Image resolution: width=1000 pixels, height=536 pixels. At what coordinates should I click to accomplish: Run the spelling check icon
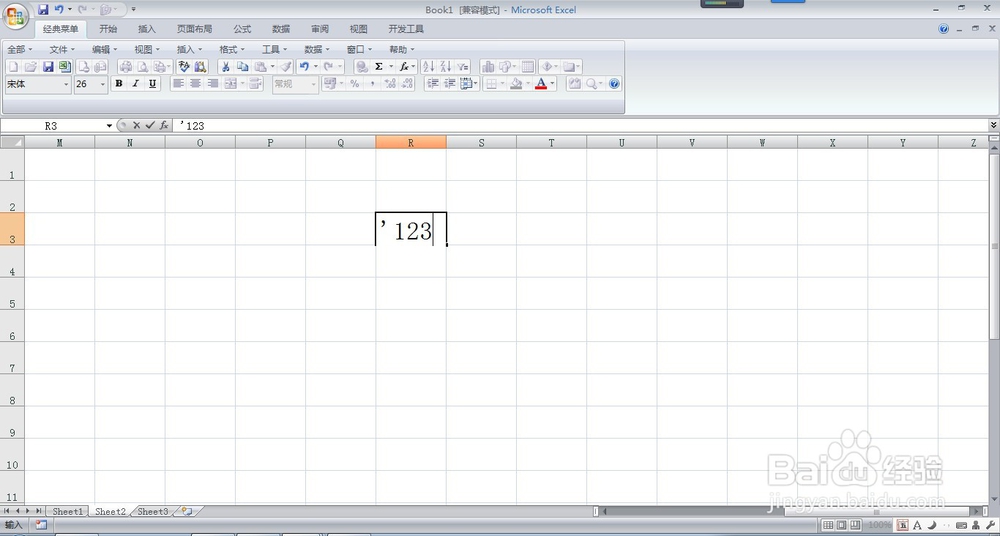tap(184, 66)
